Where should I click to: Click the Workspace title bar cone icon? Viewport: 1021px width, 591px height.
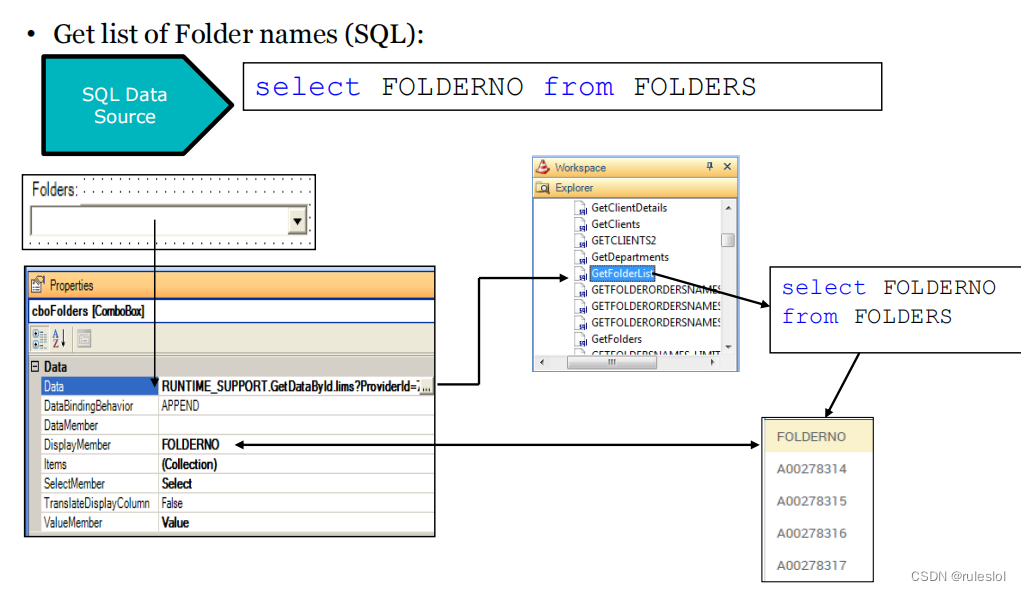click(541, 167)
